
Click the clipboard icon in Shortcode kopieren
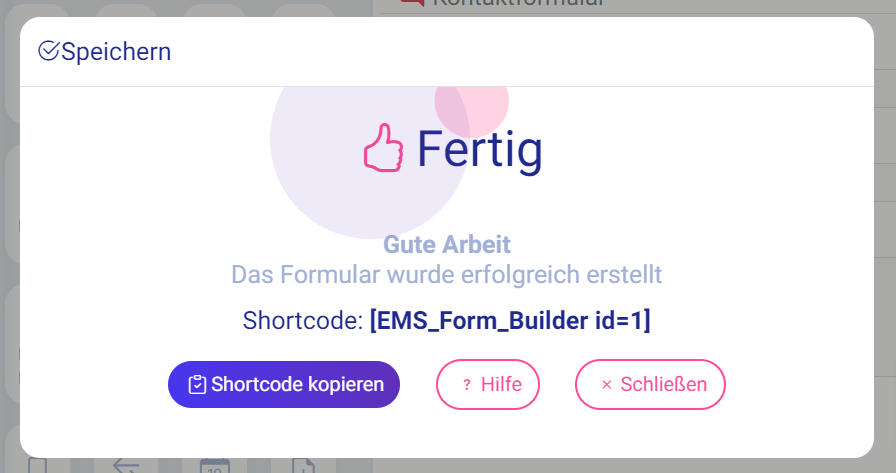(197, 384)
